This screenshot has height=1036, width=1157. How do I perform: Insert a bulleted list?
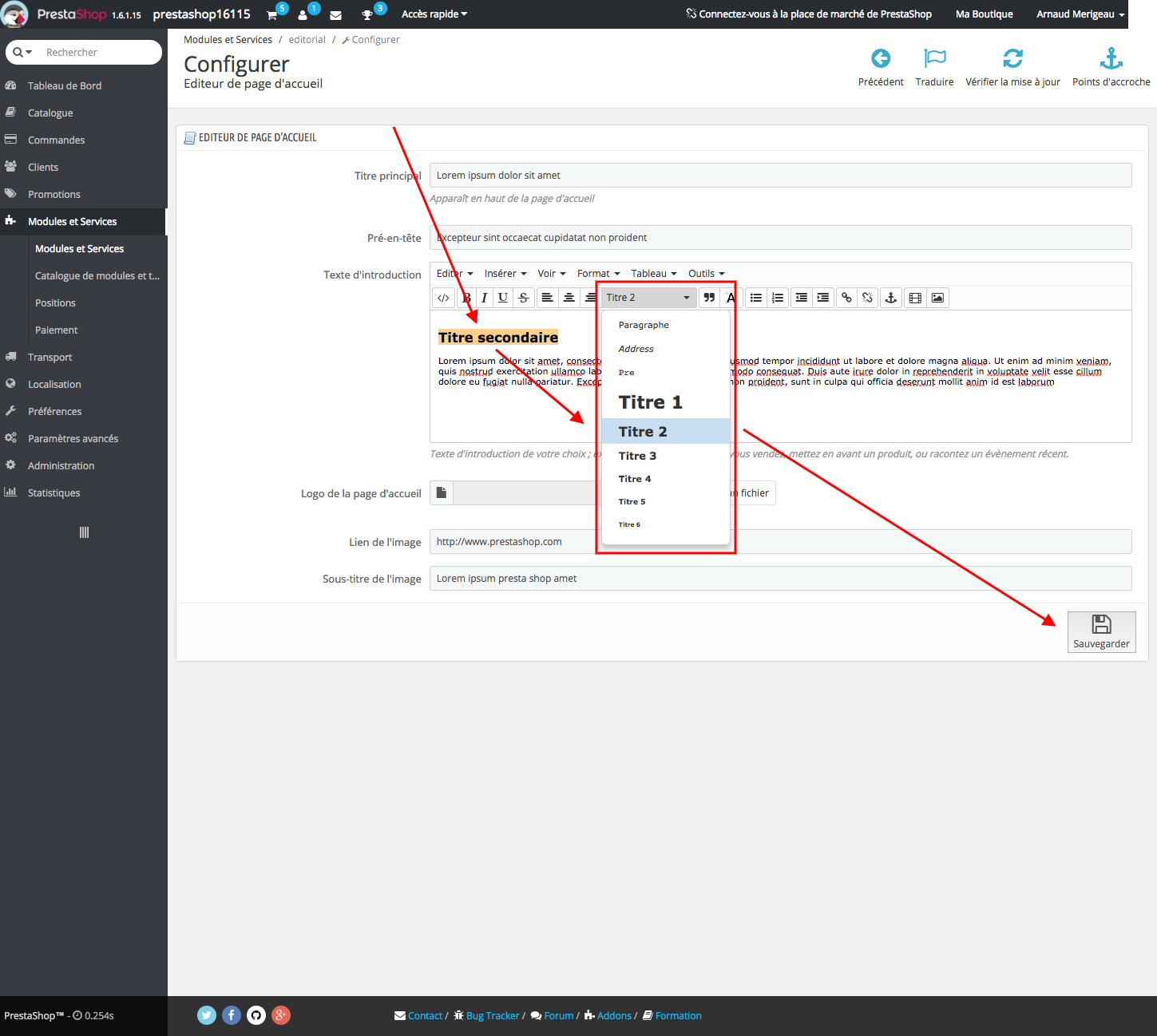[756, 298]
